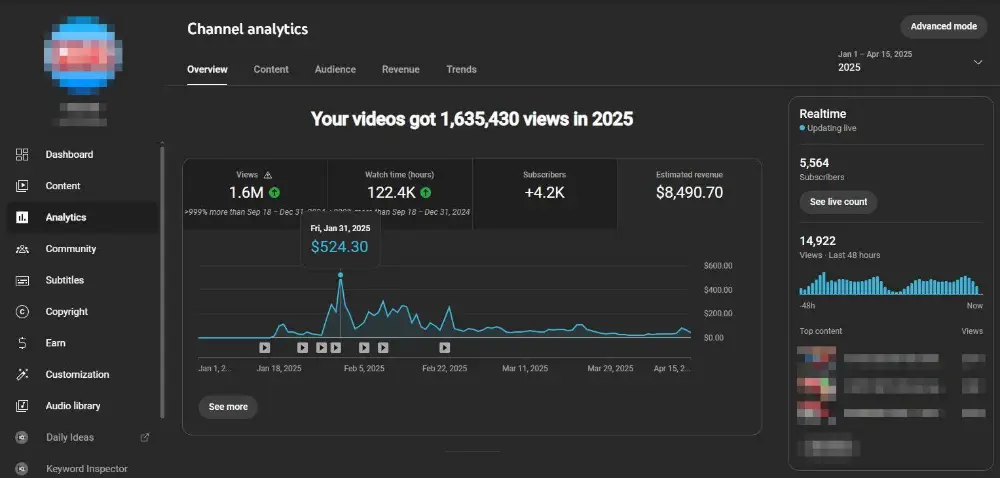Click the video marker under Feb 22
Screen dimensions: 1000x478
[x=445, y=347]
